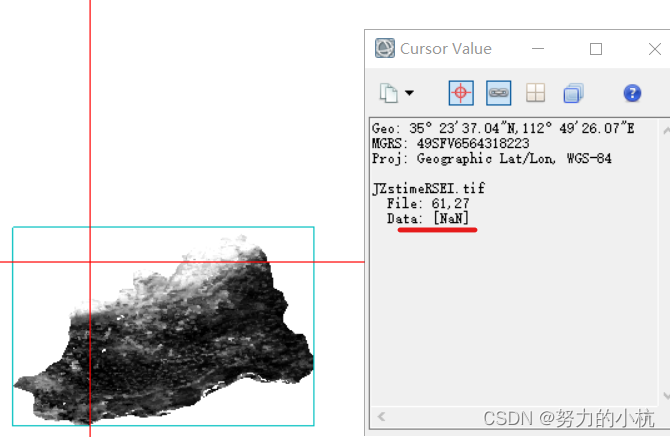
Task: Click the Cursor Value title text
Action: point(446,48)
